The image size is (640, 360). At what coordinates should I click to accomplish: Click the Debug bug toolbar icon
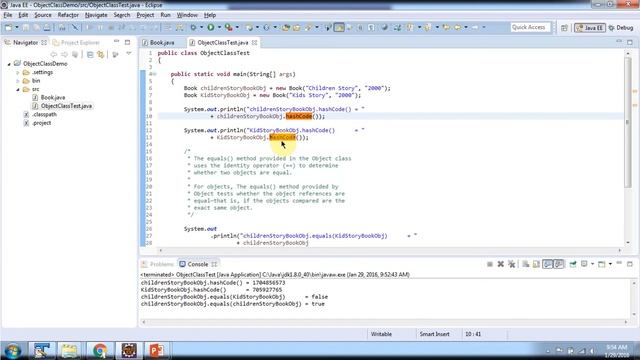click(193, 27)
